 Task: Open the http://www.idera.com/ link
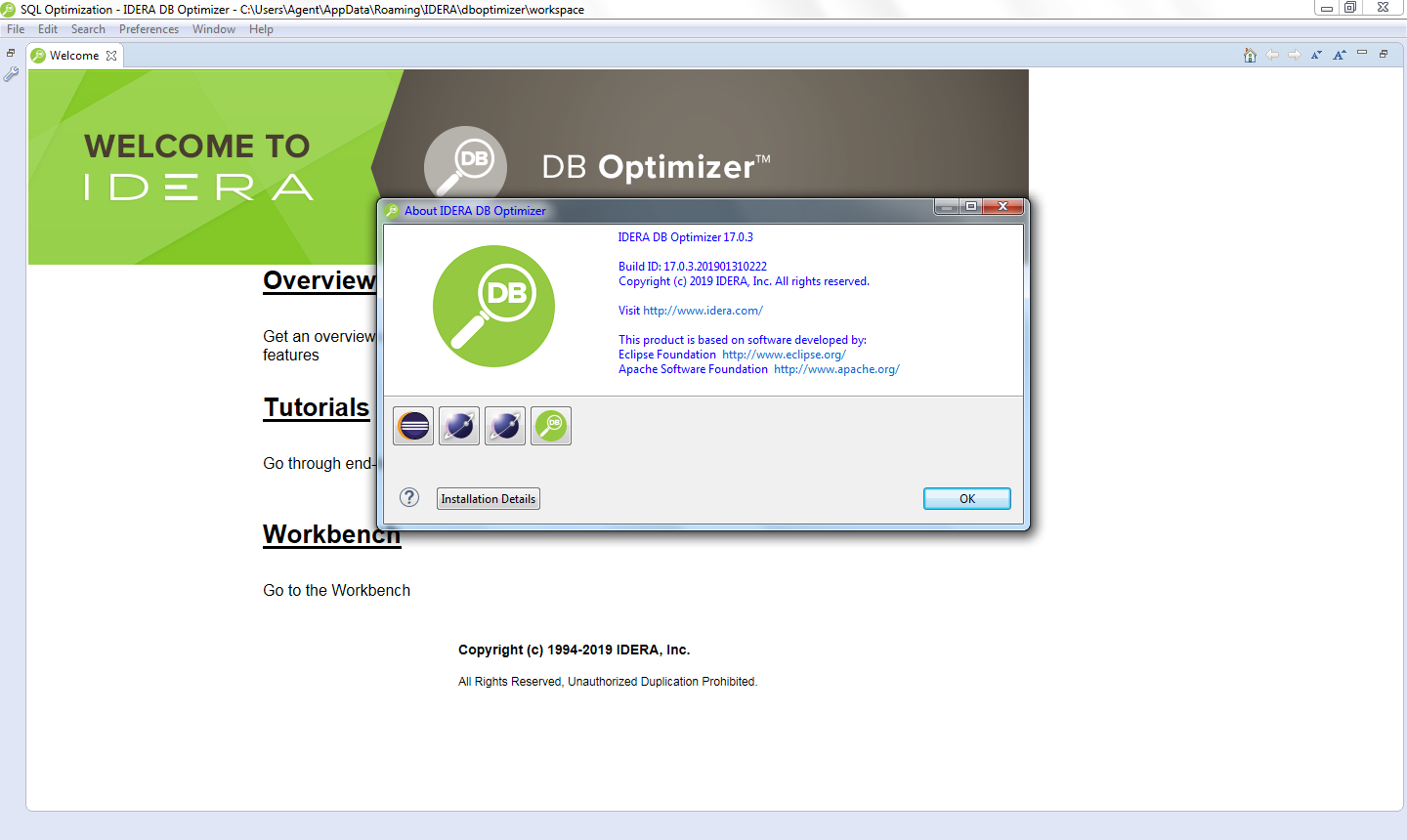pyautogui.click(x=703, y=311)
